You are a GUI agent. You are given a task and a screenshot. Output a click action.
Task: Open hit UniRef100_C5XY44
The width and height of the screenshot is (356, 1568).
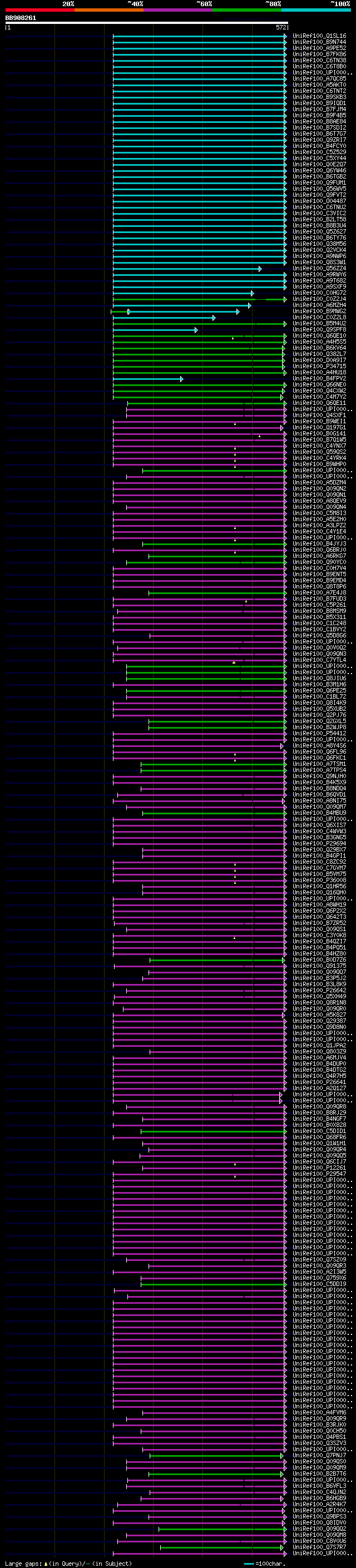point(319,159)
